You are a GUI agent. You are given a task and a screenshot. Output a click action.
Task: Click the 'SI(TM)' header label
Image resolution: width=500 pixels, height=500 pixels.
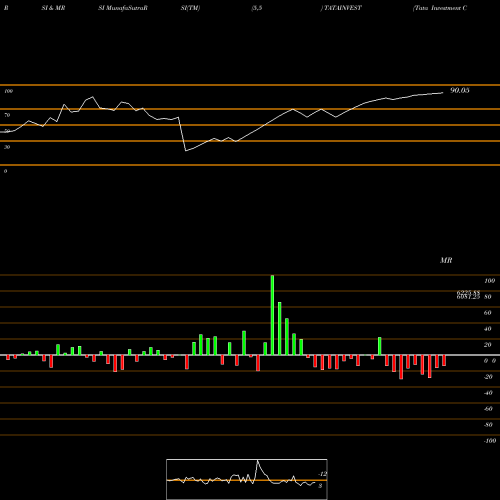(x=190, y=8)
